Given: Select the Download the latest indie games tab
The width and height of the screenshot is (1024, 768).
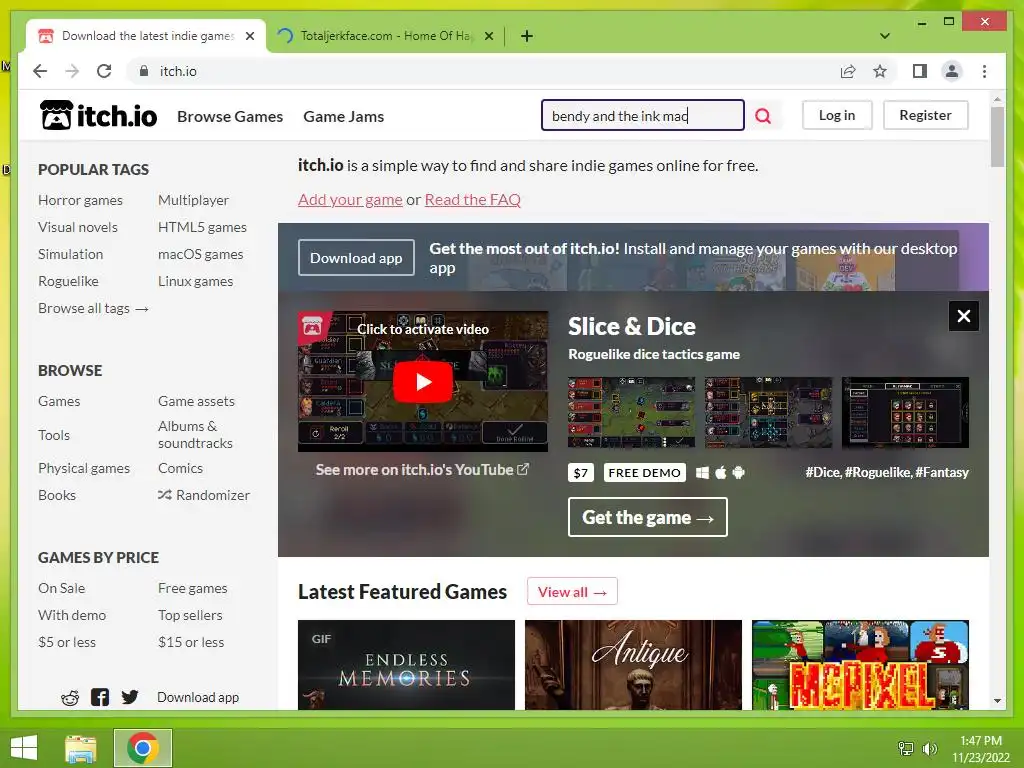Looking at the screenshot, I should tap(147, 36).
